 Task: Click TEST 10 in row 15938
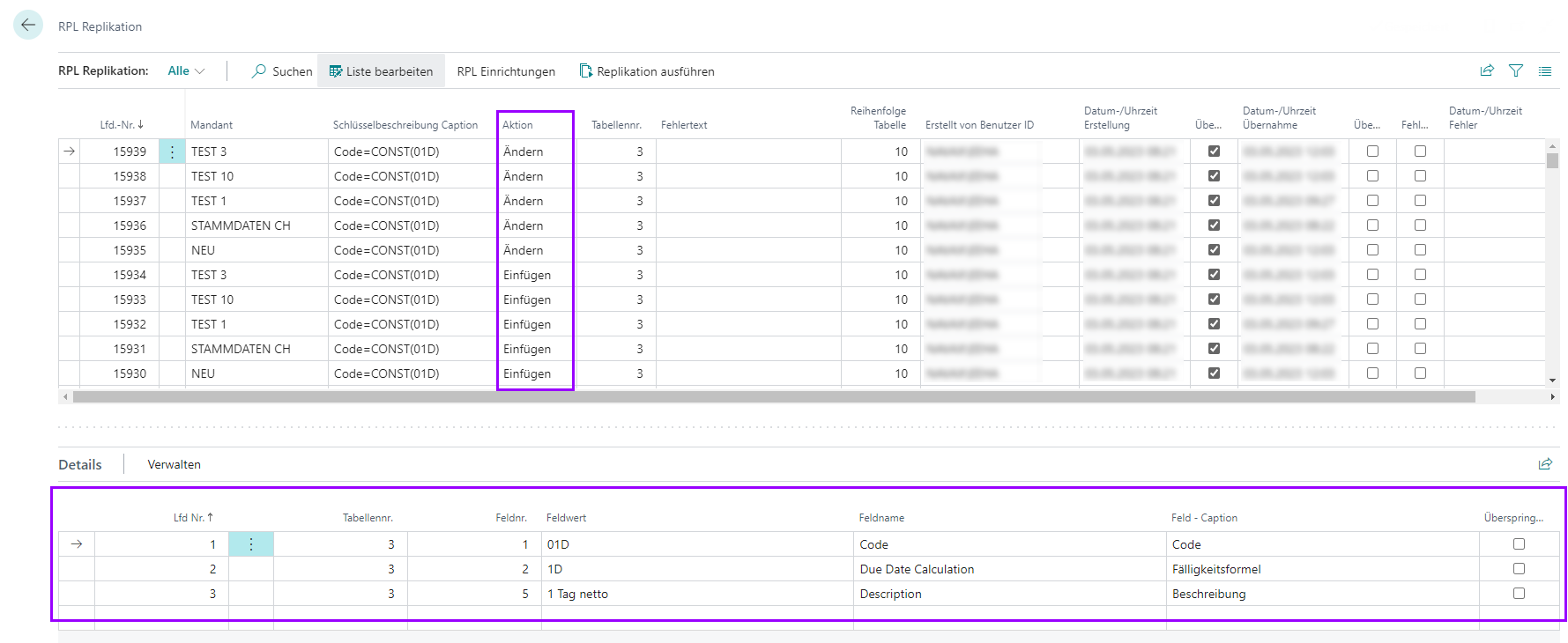[x=256, y=176]
